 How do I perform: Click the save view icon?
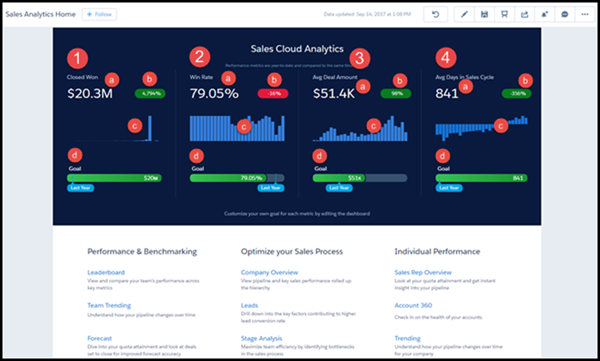coord(484,15)
